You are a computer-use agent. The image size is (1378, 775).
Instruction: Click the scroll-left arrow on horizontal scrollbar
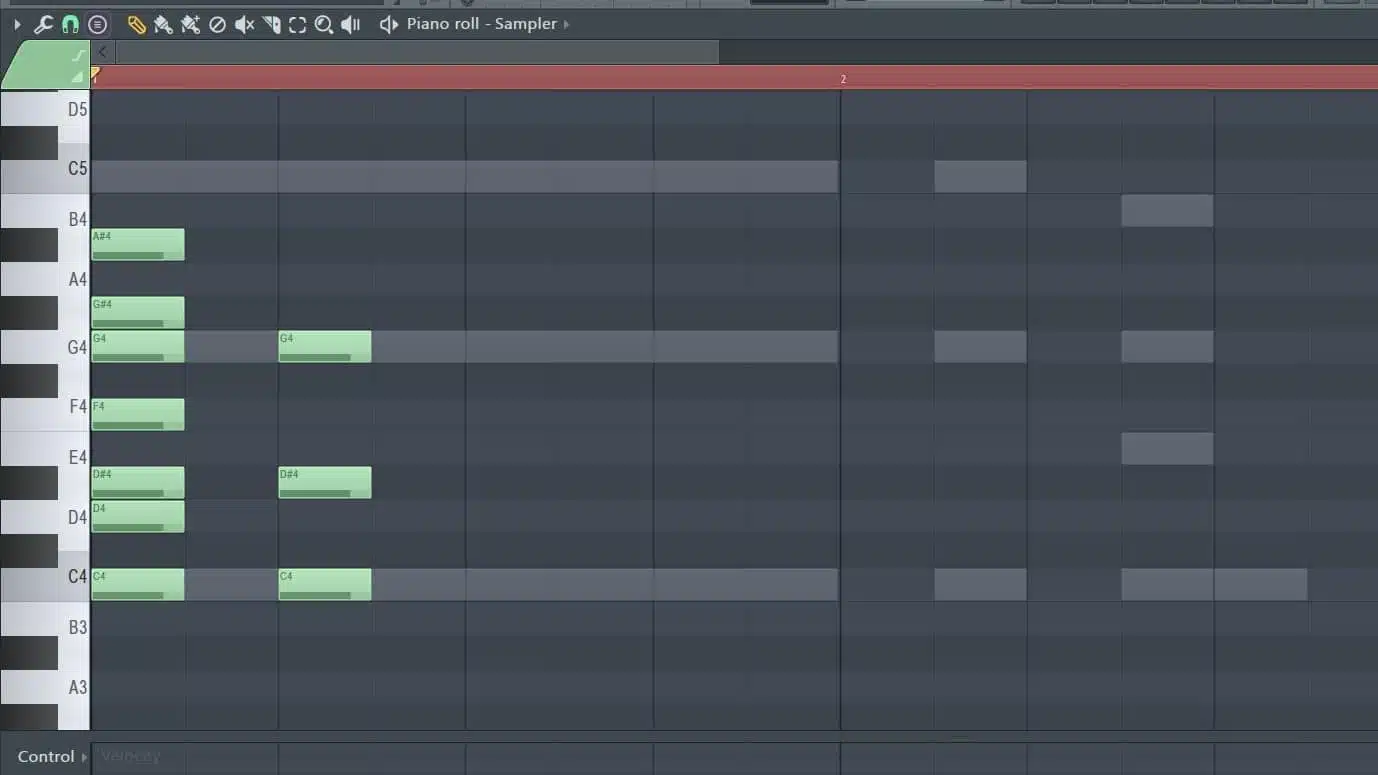click(x=103, y=52)
